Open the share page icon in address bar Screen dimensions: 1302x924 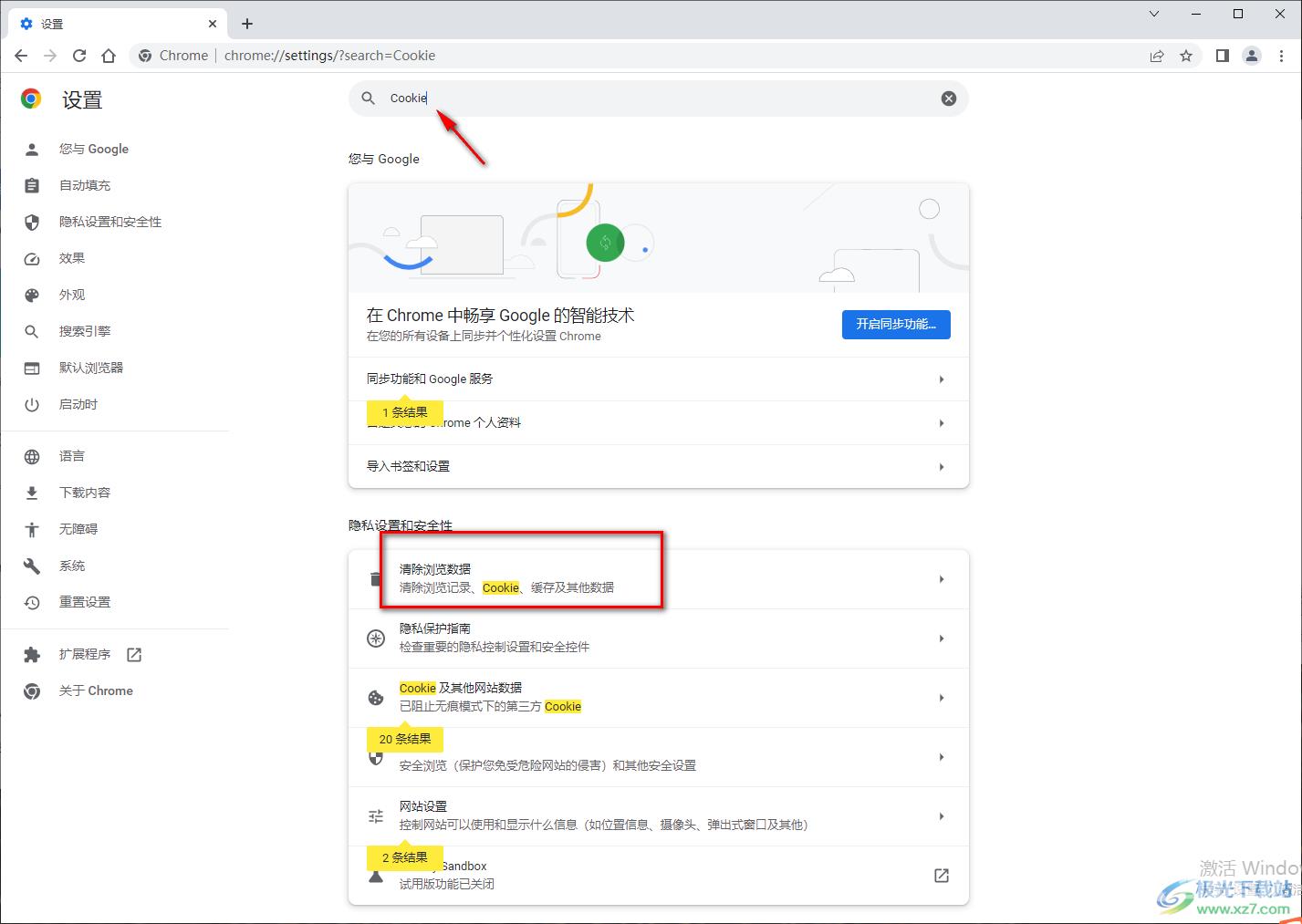pos(1157,56)
